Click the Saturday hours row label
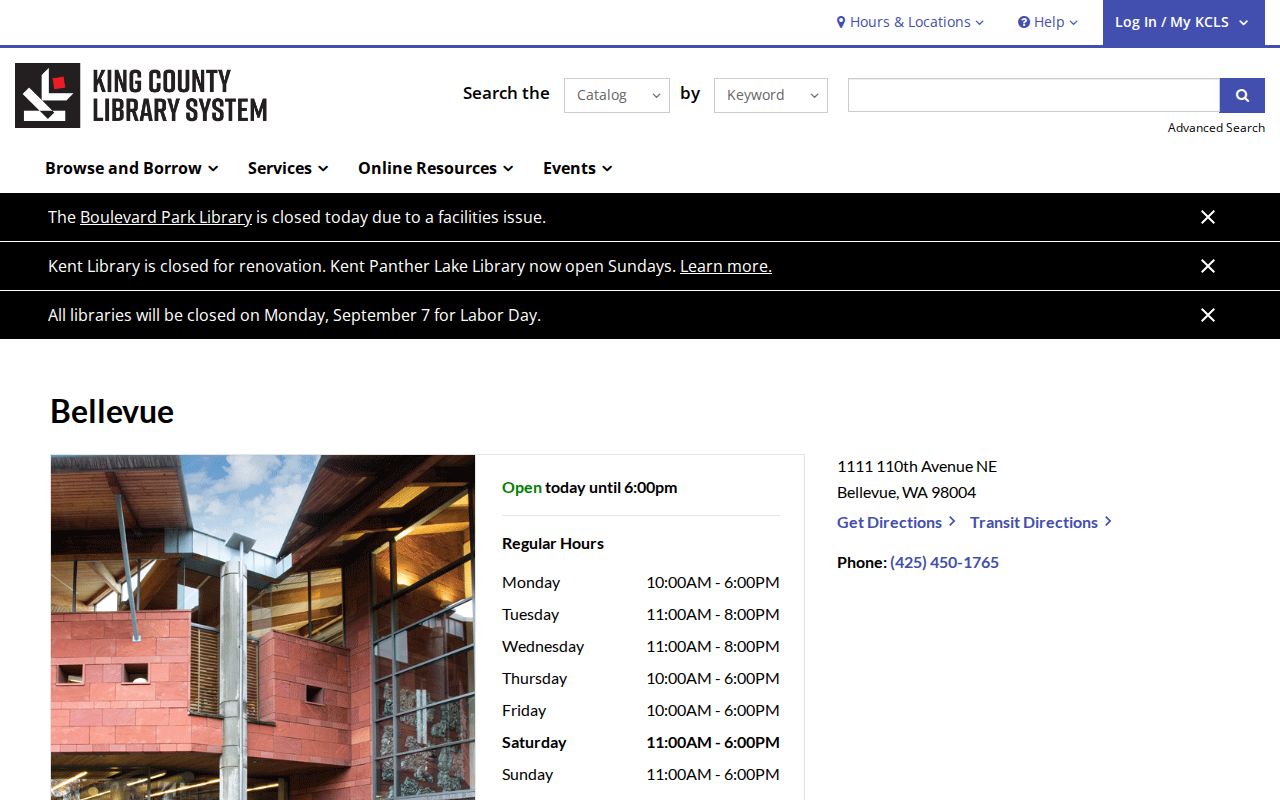Screen dimensions: 1280x800 click(534, 742)
